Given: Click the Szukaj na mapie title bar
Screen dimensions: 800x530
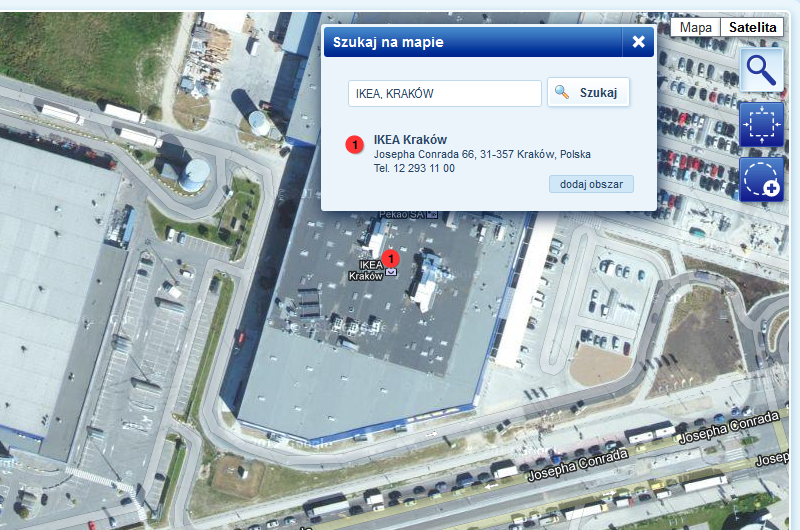Looking at the screenshot, I should 473,42.
